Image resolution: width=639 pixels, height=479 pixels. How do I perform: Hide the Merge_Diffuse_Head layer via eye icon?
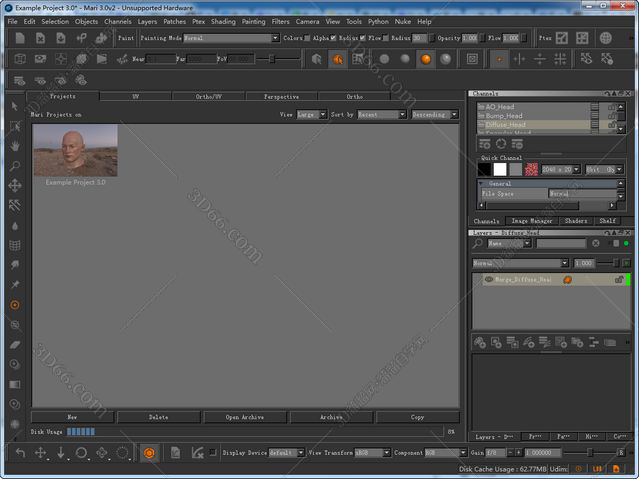click(489, 280)
